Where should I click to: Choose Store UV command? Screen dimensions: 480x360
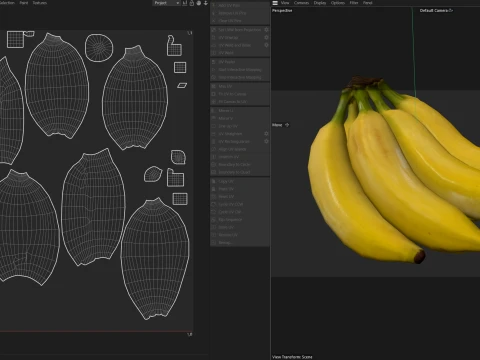click(x=240, y=227)
